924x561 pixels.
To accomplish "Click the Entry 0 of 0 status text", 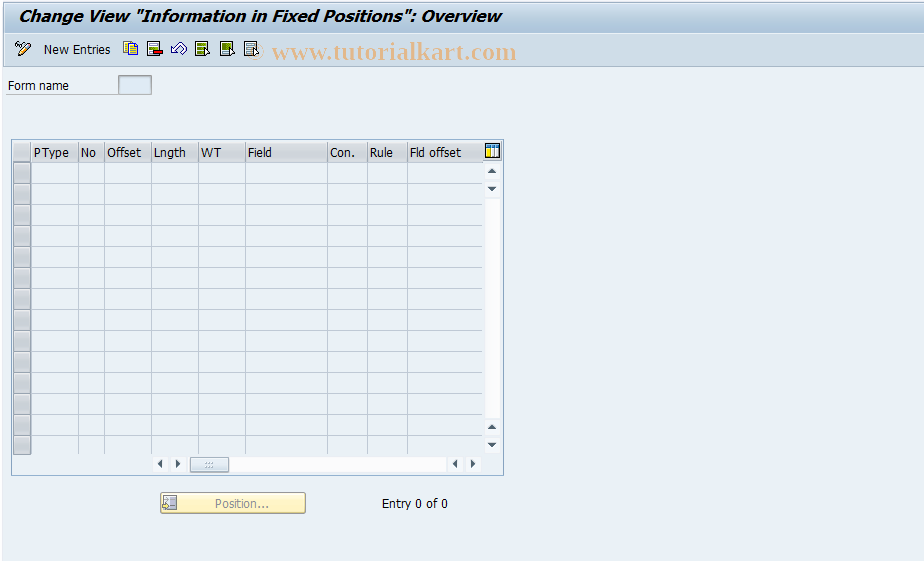I will [x=415, y=504].
